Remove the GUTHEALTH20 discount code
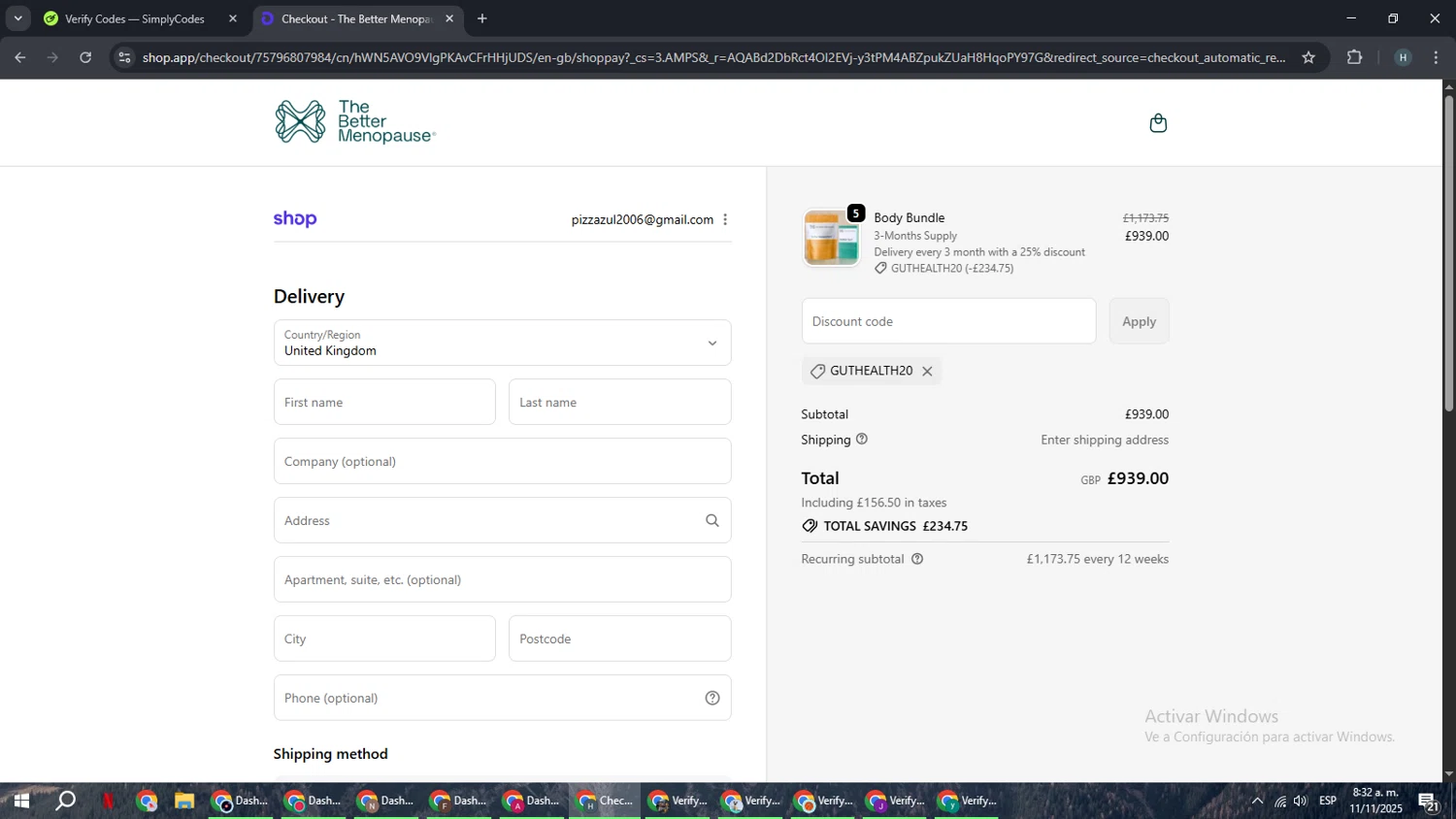The width and height of the screenshot is (1456, 819). (927, 371)
